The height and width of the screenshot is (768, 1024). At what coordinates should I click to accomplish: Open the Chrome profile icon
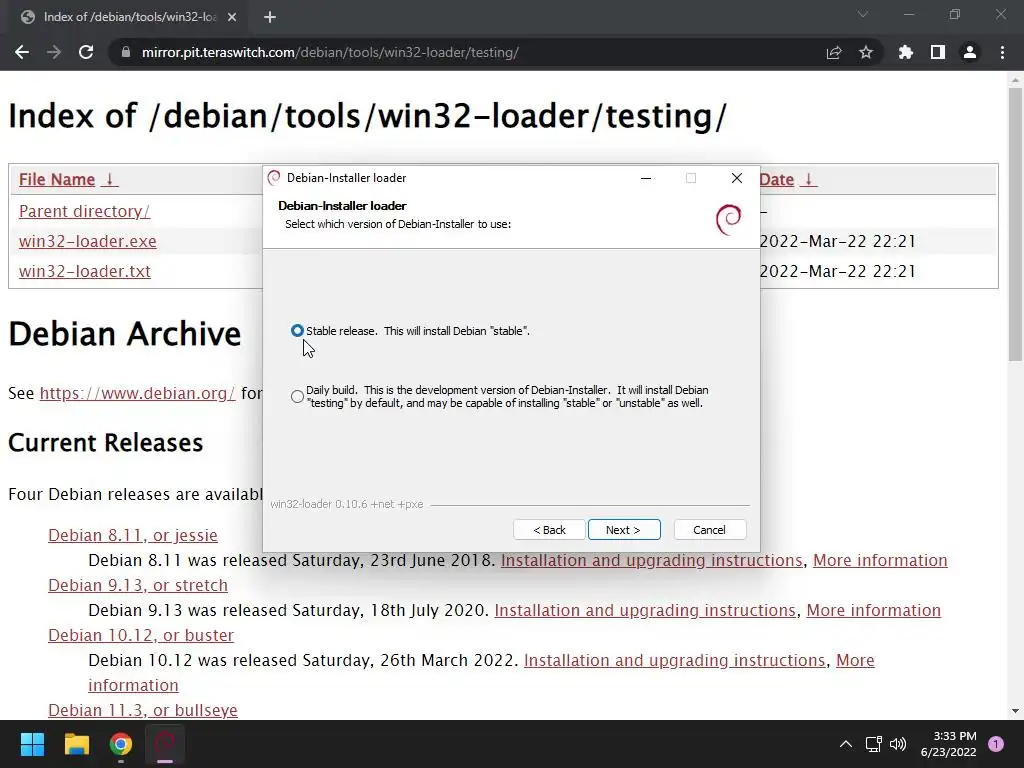[970, 52]
